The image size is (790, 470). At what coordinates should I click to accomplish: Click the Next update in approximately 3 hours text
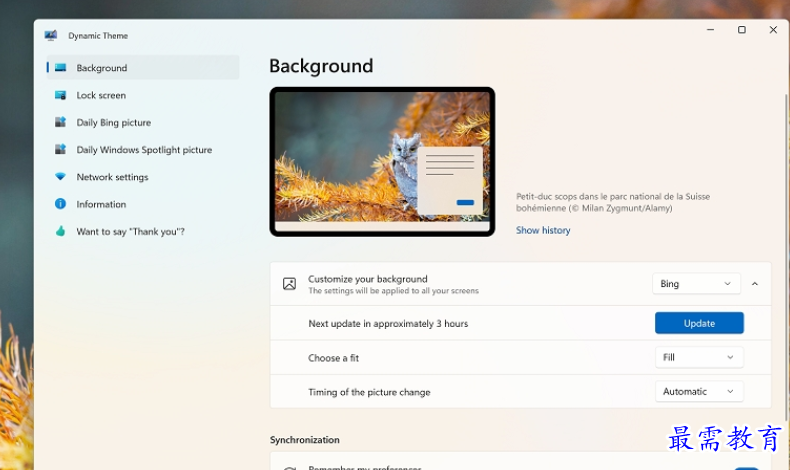(388, 323)
